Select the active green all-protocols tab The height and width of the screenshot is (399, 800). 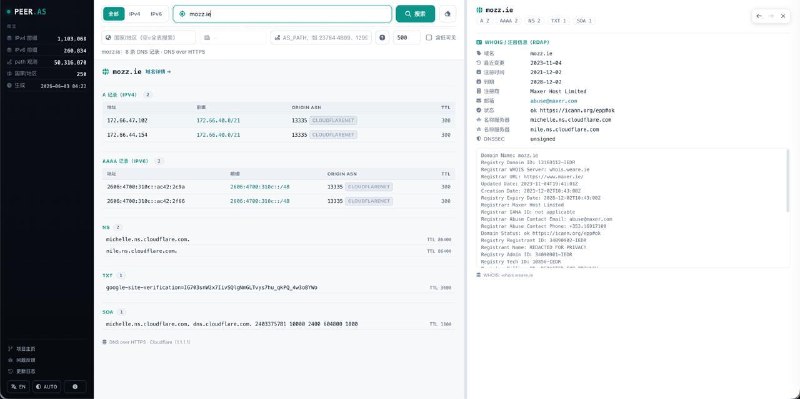tap(114, 14)
